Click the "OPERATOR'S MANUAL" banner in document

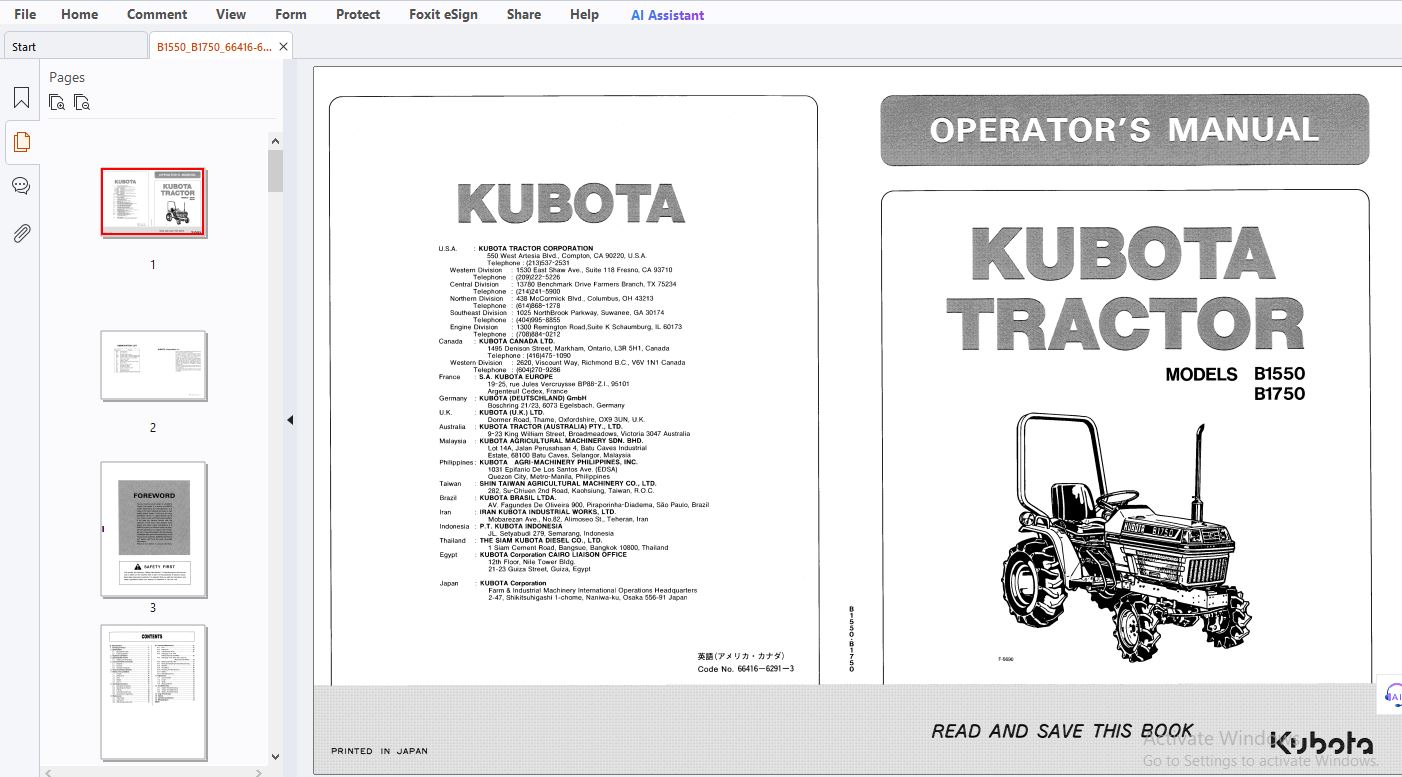(1124, 130)
